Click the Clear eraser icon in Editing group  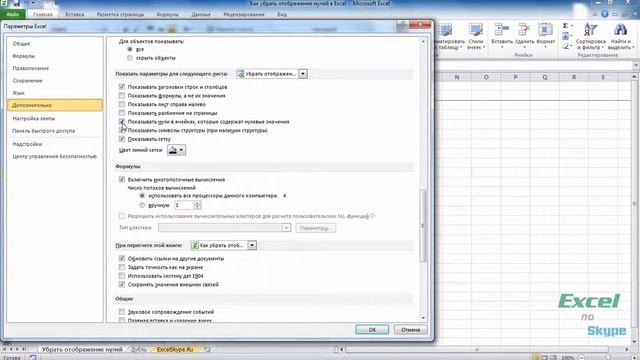coord(565,46)
